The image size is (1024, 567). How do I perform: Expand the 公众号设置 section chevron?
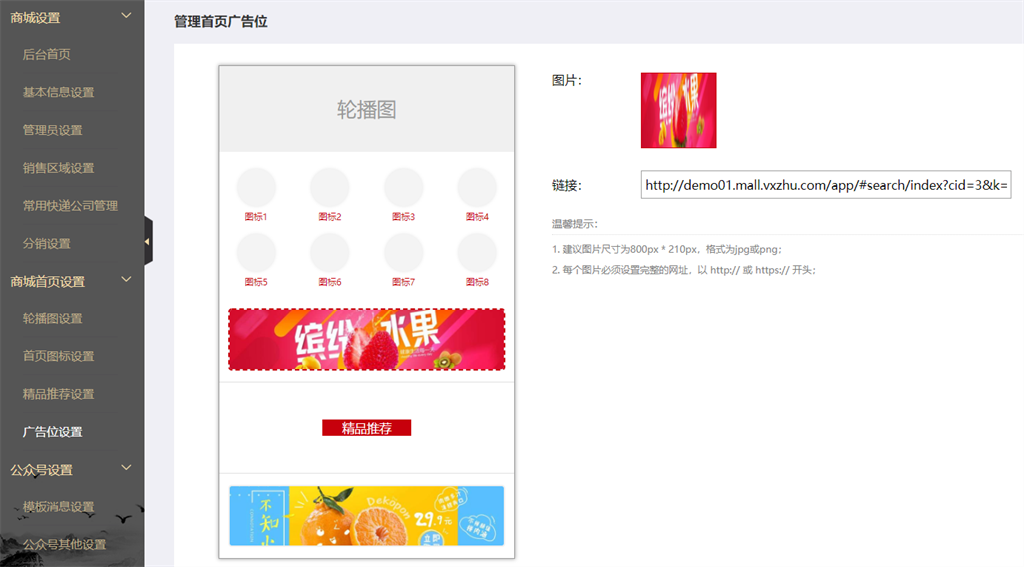click(126, 468)
